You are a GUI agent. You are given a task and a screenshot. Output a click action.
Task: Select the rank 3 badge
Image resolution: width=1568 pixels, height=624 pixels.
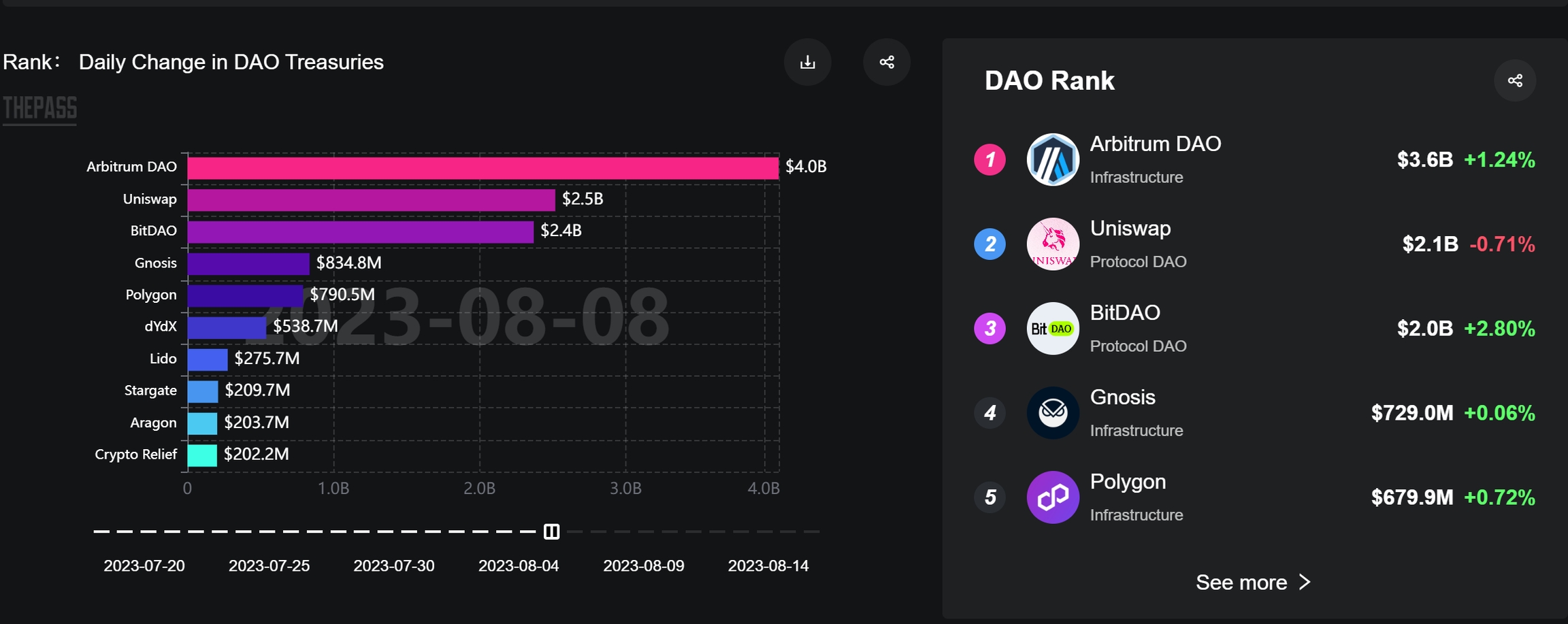click(990, 329)
